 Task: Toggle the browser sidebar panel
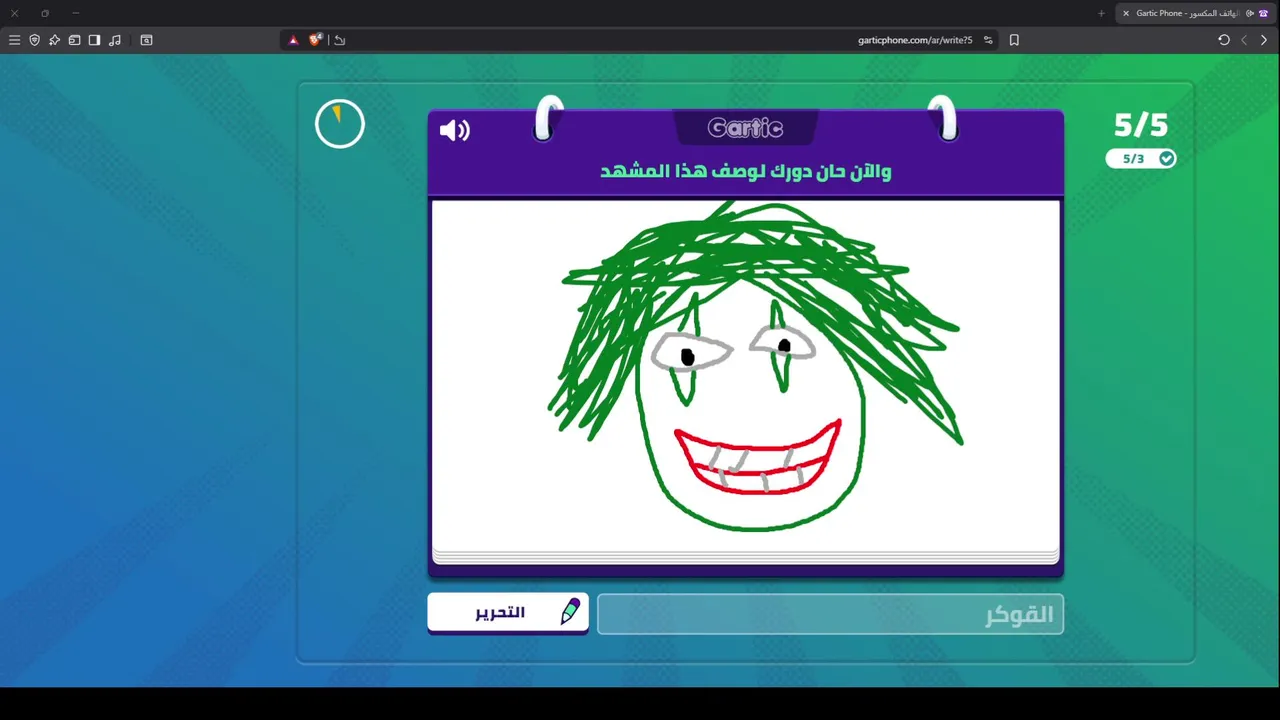94,40
